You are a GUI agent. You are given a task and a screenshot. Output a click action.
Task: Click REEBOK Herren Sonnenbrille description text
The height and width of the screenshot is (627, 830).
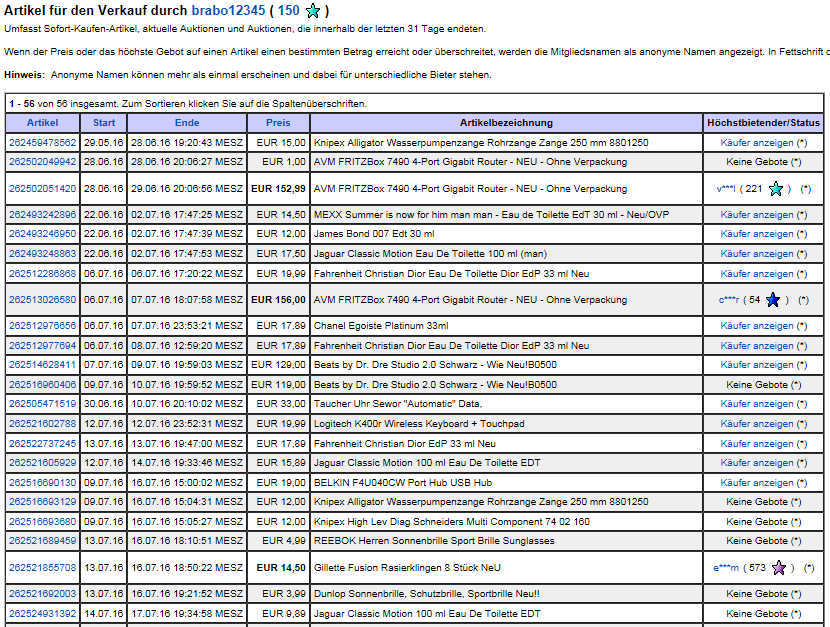click(x=434, y=541)
